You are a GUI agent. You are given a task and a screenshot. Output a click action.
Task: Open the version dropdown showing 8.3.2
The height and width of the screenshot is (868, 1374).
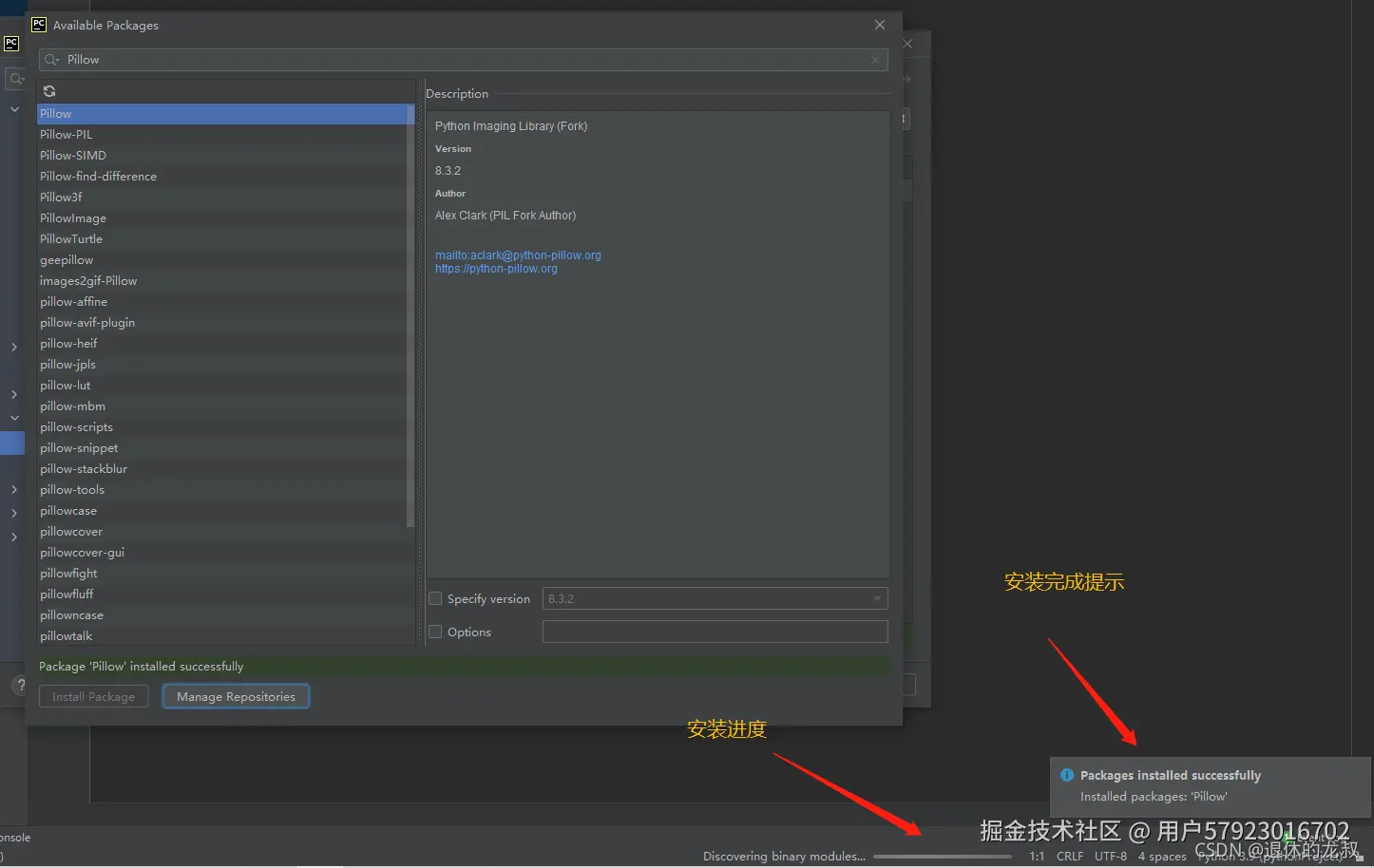point(715,598)
